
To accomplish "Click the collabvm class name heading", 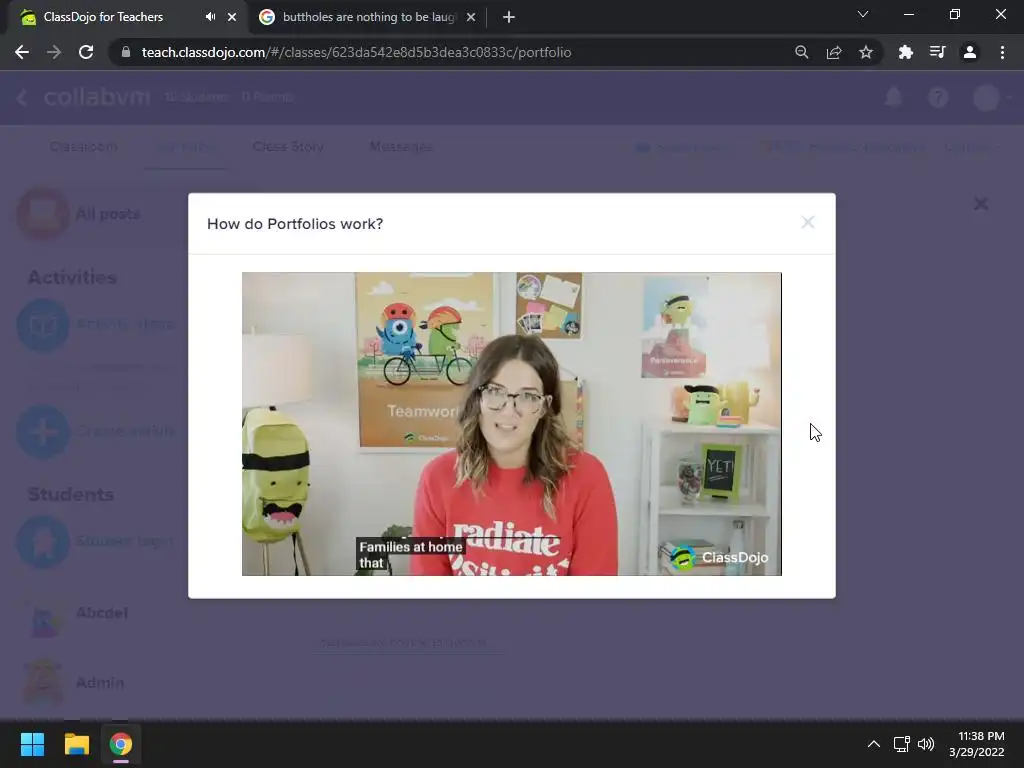I will click(x=97, y=97).
